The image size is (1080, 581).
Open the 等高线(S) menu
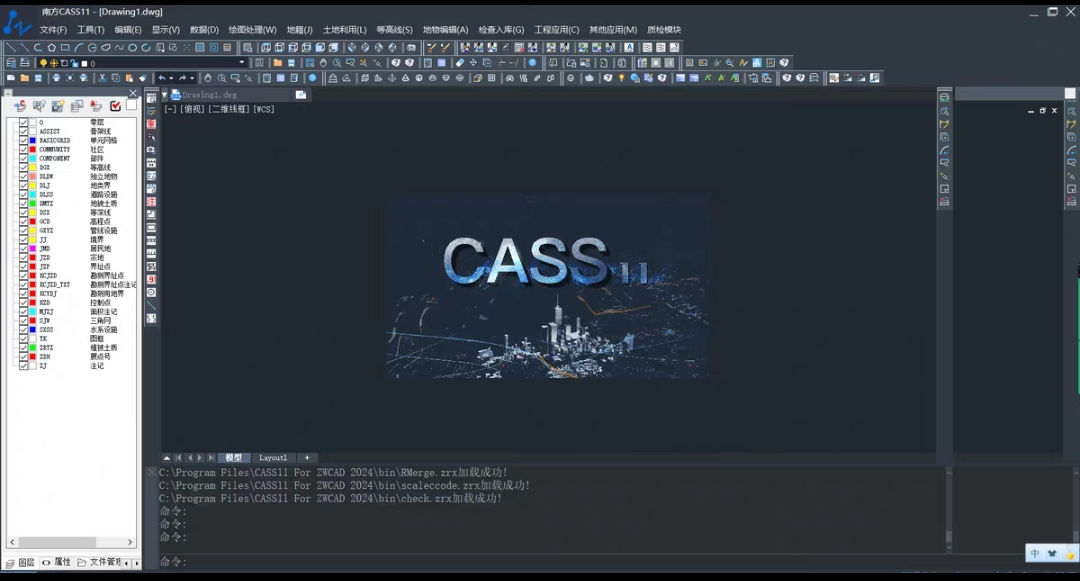[394, 30]
